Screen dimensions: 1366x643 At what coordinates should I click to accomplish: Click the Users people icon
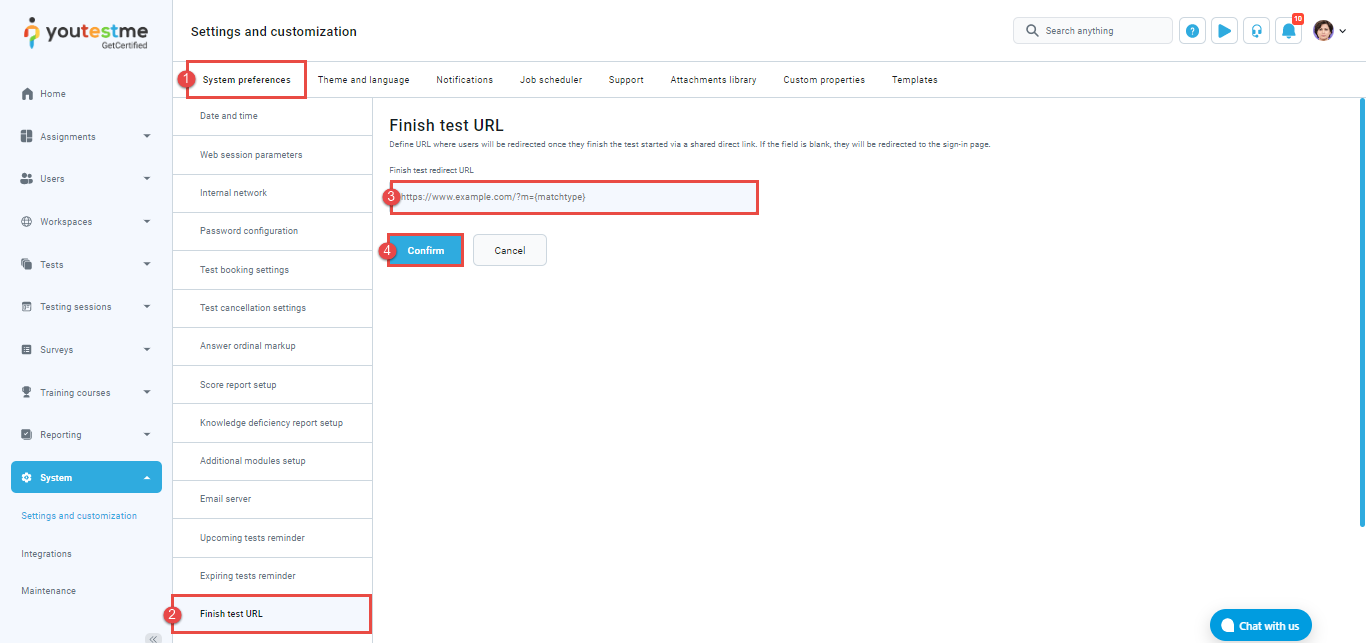point(28,179)
